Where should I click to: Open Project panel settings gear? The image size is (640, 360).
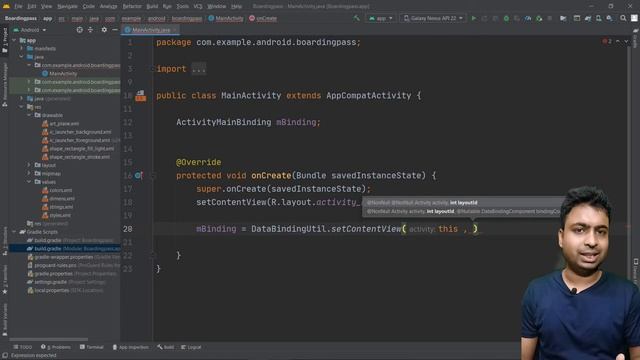click(x=104, y=30)
